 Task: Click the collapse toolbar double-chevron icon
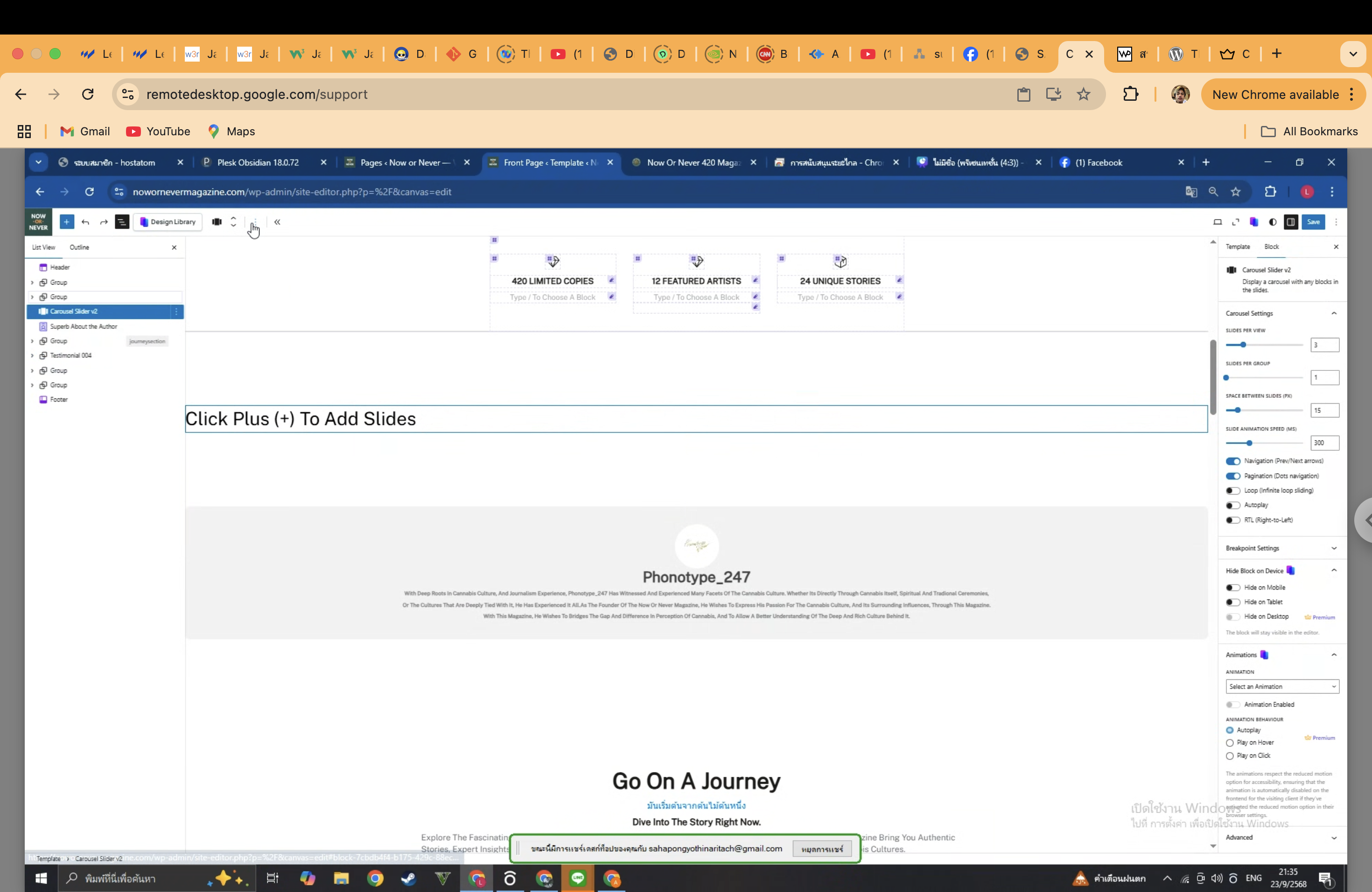tap(277, 222)
